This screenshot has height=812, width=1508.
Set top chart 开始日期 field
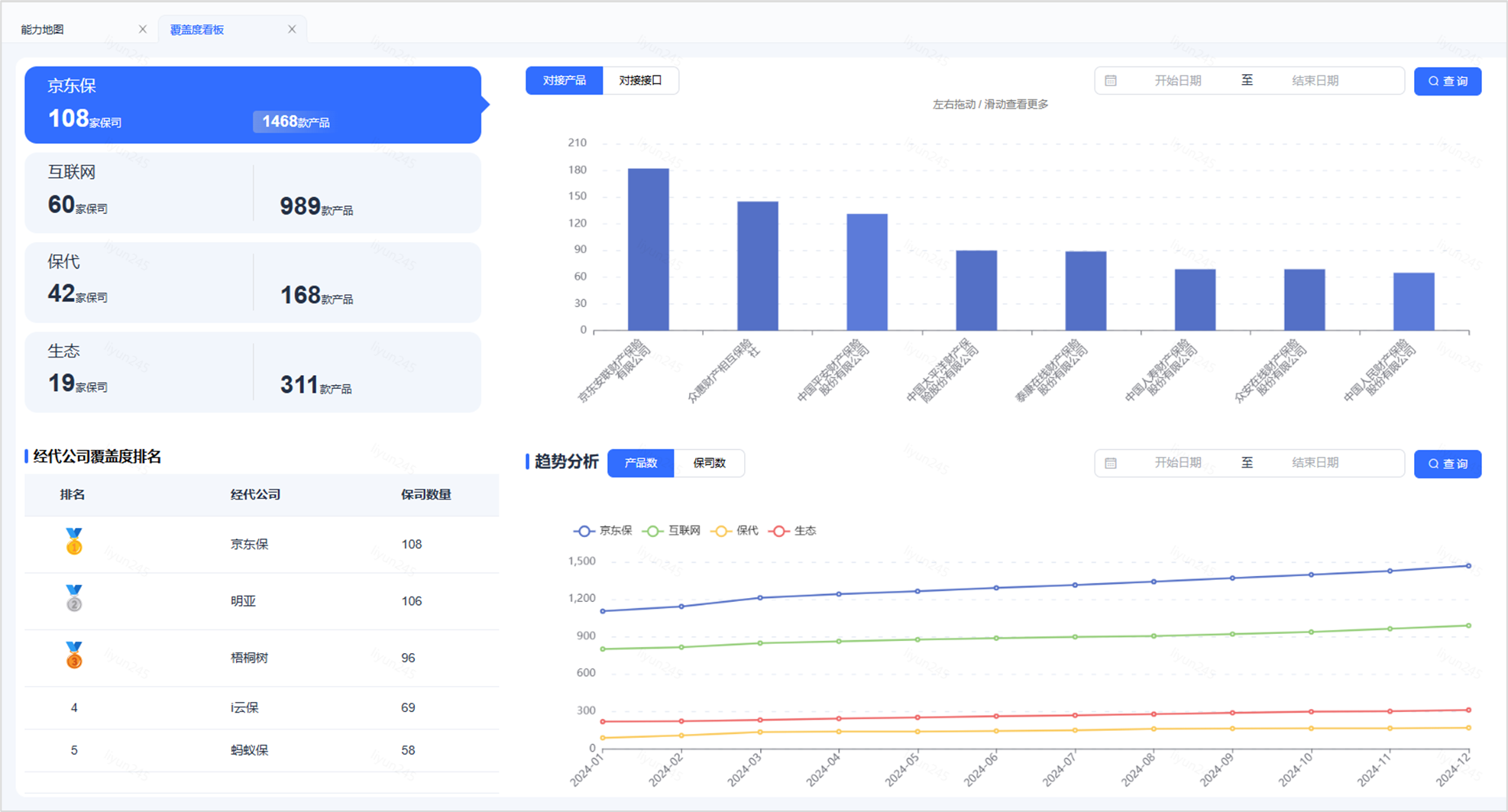(x=1177, y=80)
